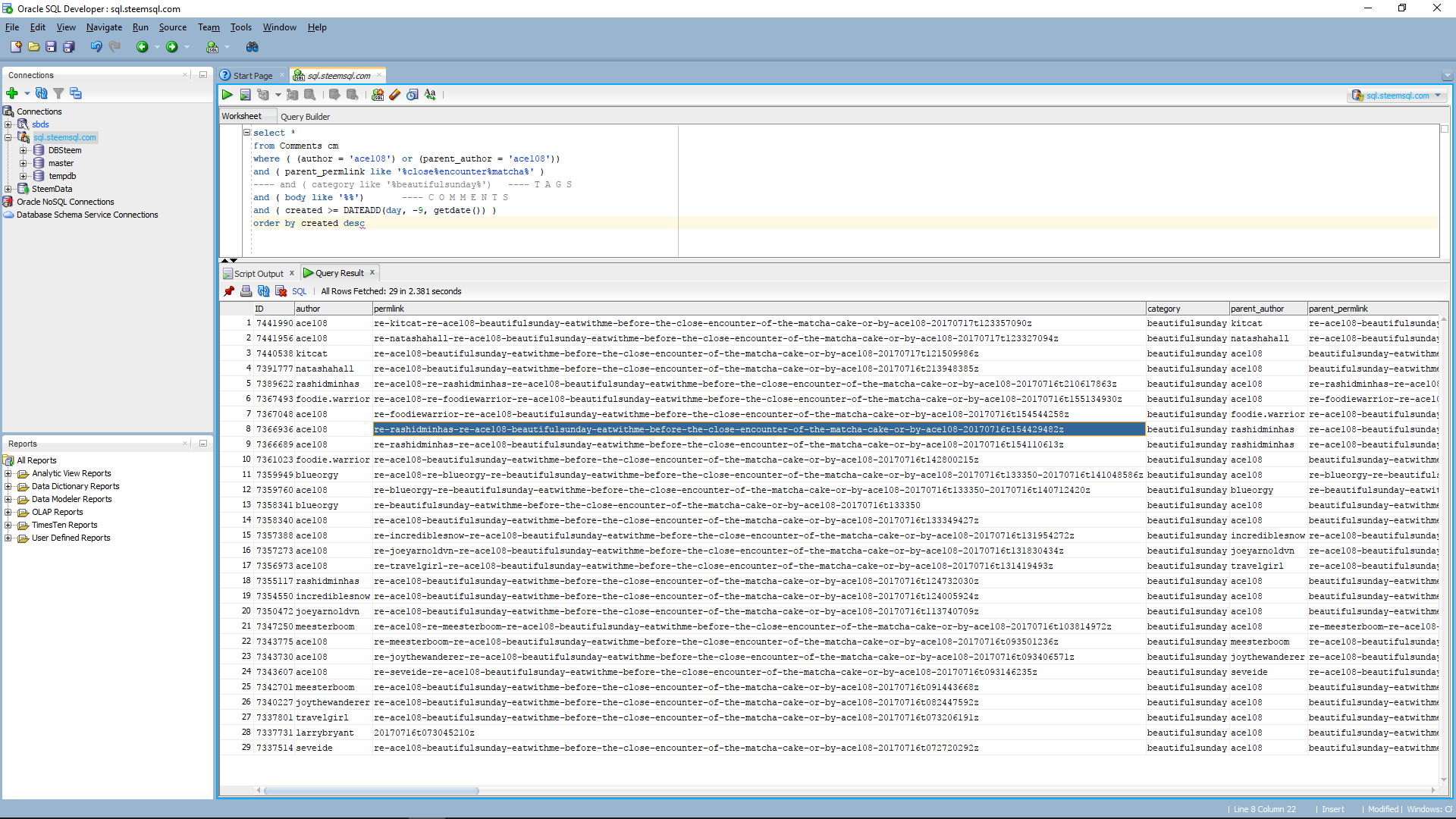Click the category column header
This screenshot has width=1456, height=819.
click(1187, 309)
